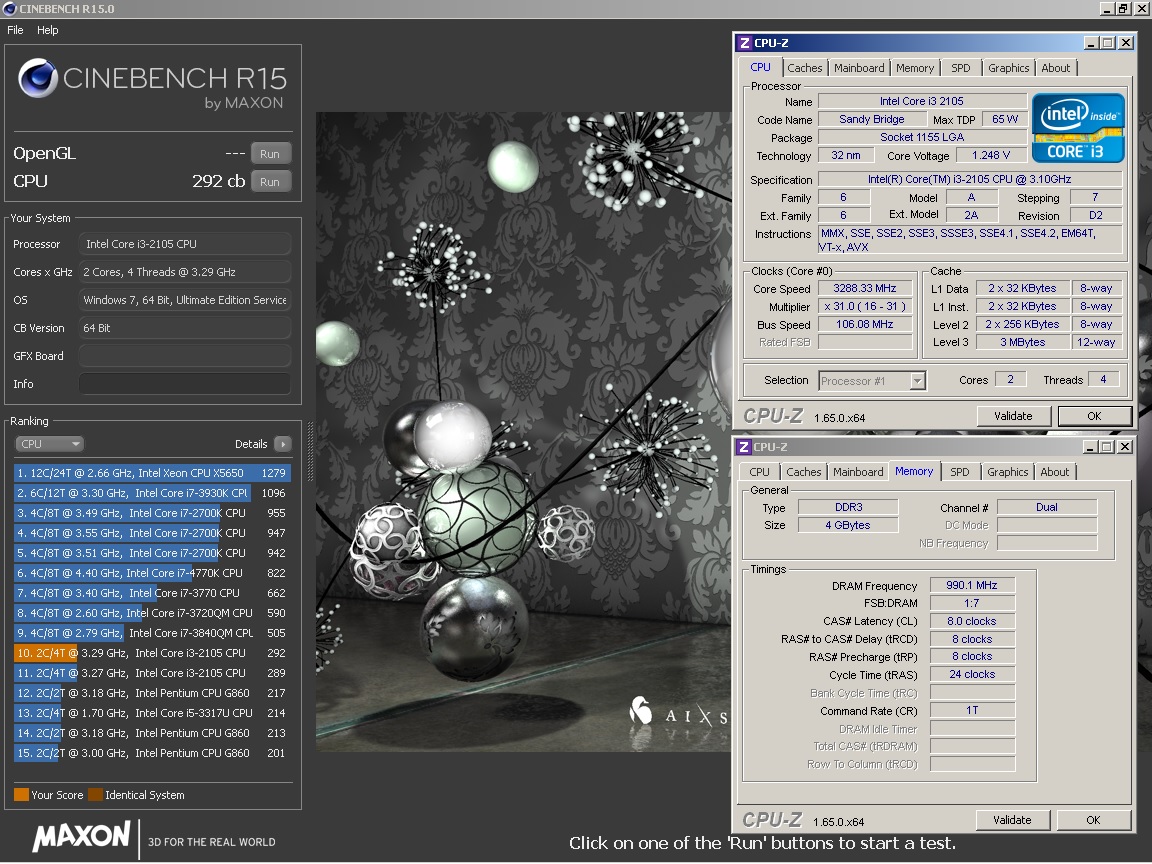Run the OpenGL benchmark test
This screenshot has width=1152, height=864.
click(270, 154)
